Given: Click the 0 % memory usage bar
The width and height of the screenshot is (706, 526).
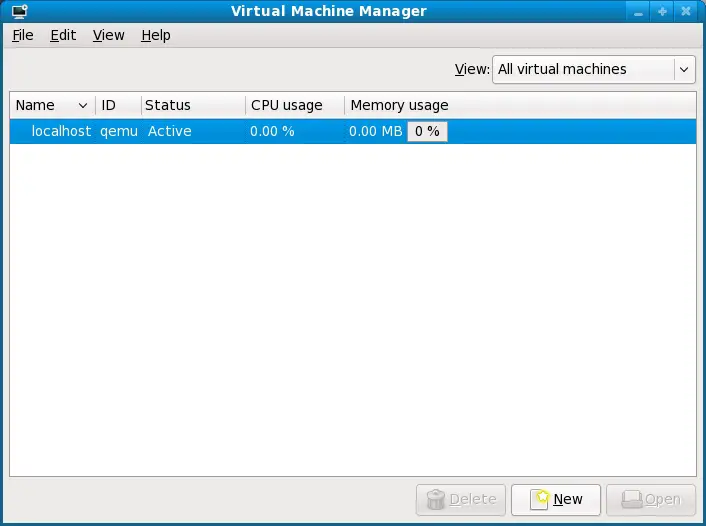Looking at the screenshot, I should click(x=427, y=131).
